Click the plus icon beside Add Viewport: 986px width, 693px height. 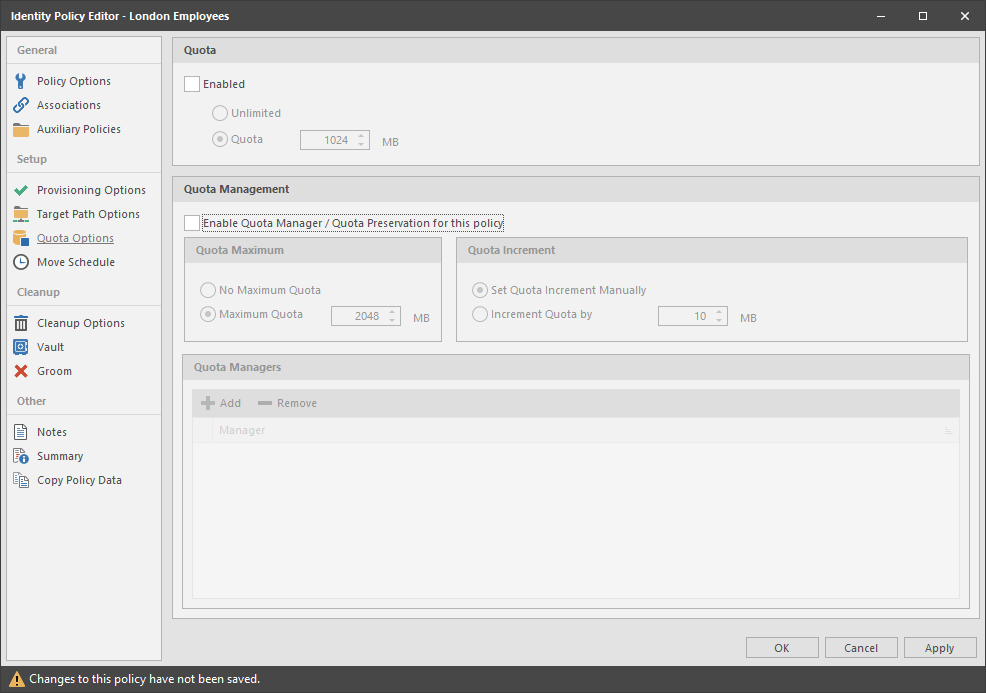[208, 403]
